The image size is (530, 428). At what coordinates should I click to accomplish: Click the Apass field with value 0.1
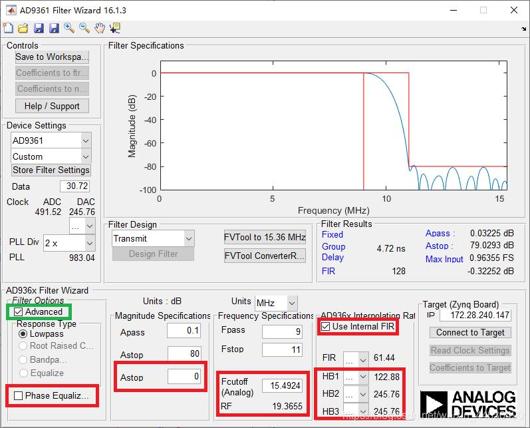click(x=184, y=330)
